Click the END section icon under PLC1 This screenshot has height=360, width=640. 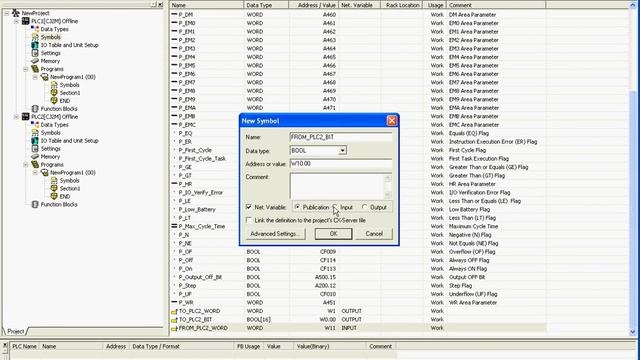coord(54,100)
